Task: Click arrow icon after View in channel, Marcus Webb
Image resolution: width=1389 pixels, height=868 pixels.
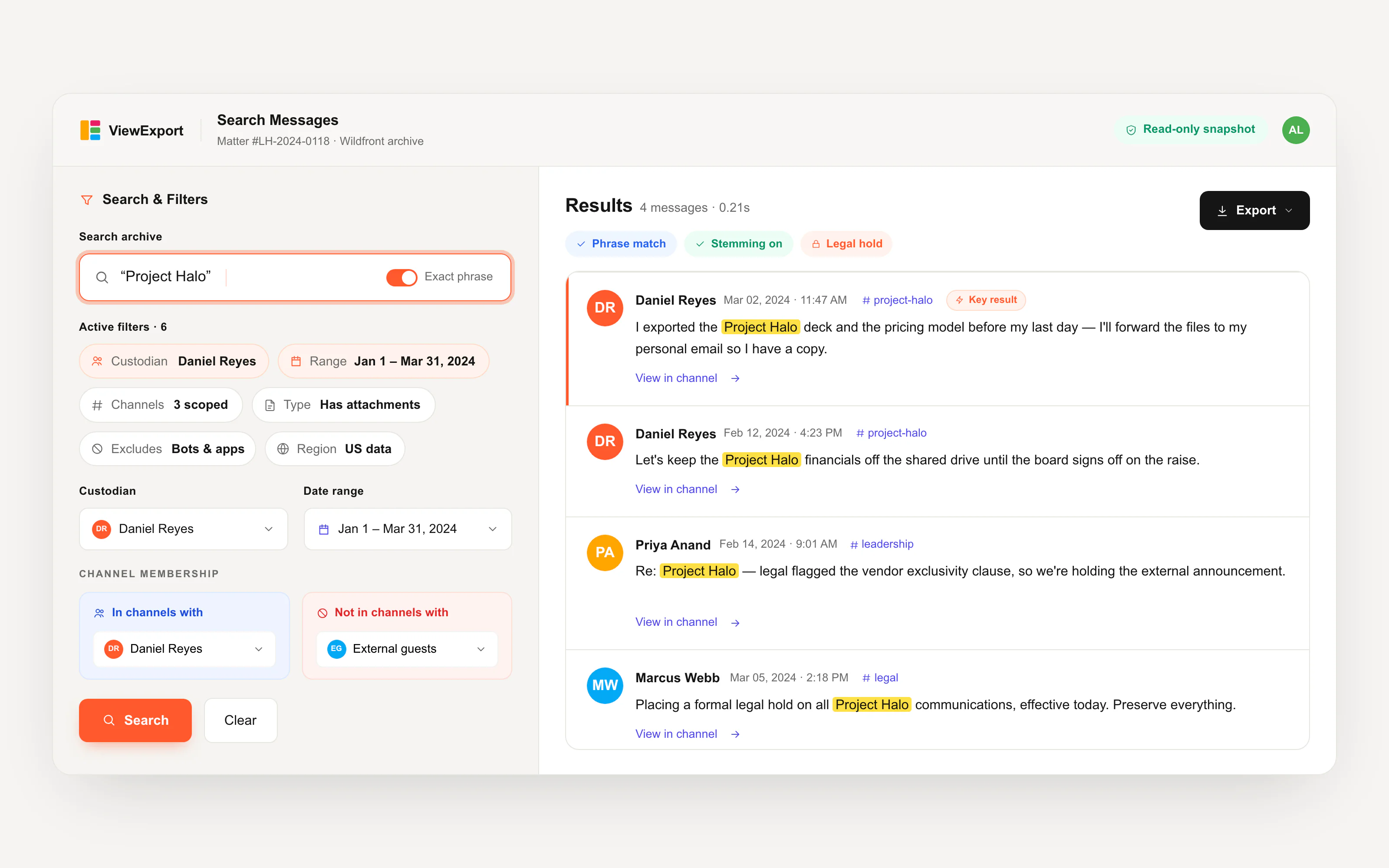Action: pyautogui.click(x=735, y=734)
